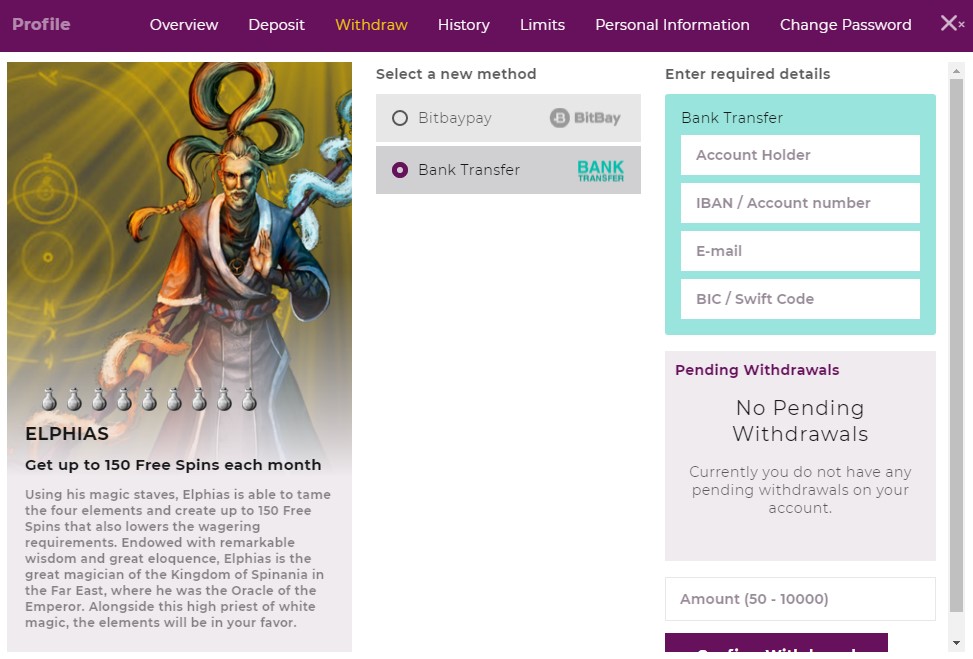The width and height of the screenshot is (973, 659).
Task: Click the Profile heading
Action: [x=41, y=24]
